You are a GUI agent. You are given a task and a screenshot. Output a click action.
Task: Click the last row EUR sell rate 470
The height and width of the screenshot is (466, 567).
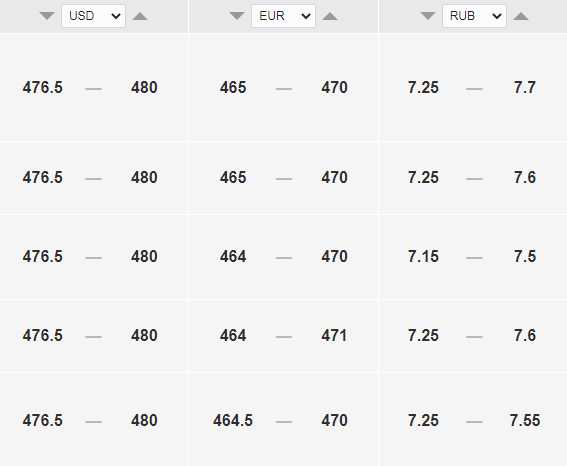pyautogui.click(x=334, y=420)
